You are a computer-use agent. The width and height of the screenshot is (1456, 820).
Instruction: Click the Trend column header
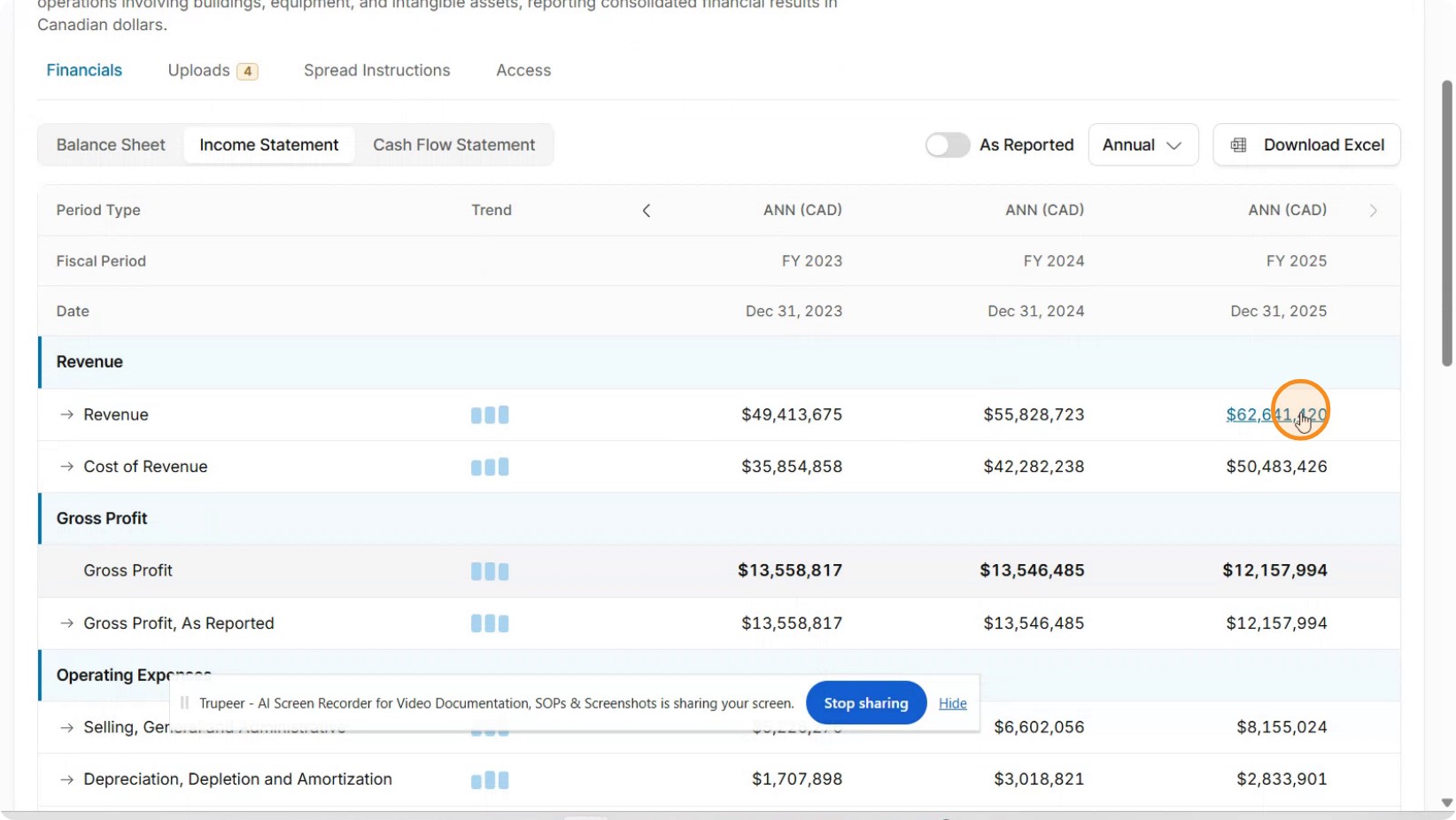click(x=492, y=210)
